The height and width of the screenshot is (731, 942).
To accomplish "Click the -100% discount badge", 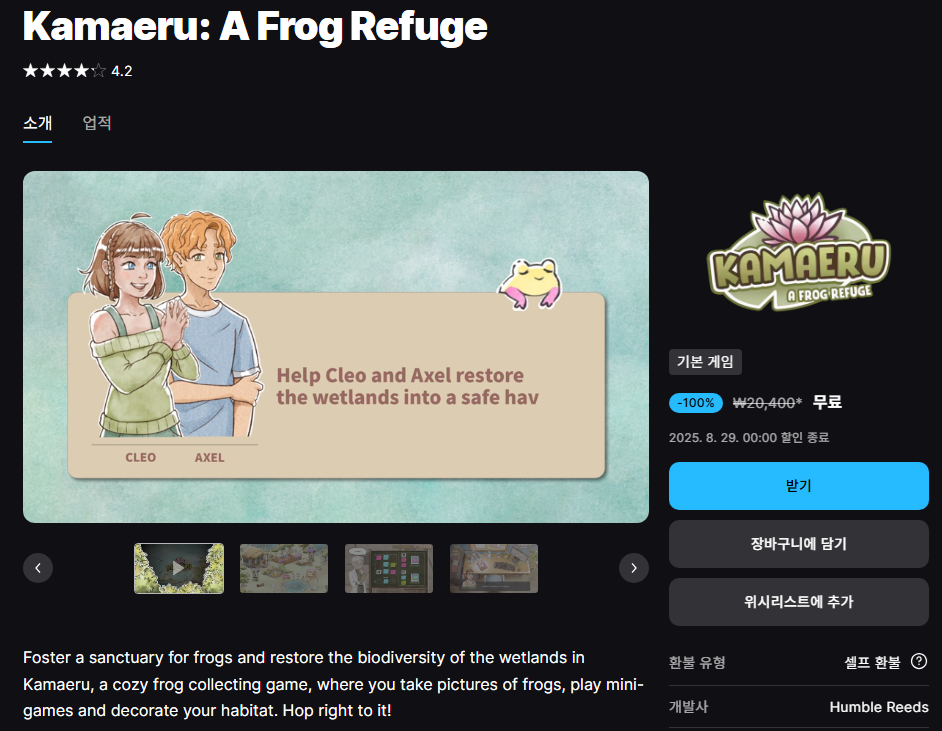I will coord(696,402).
